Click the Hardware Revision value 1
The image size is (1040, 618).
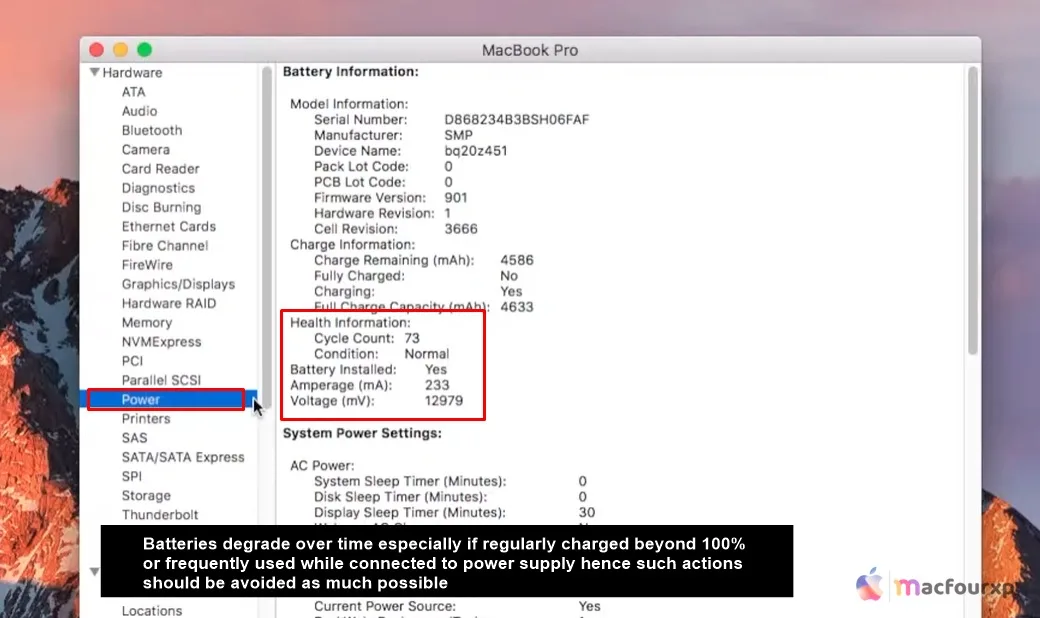tap(448, 214)
